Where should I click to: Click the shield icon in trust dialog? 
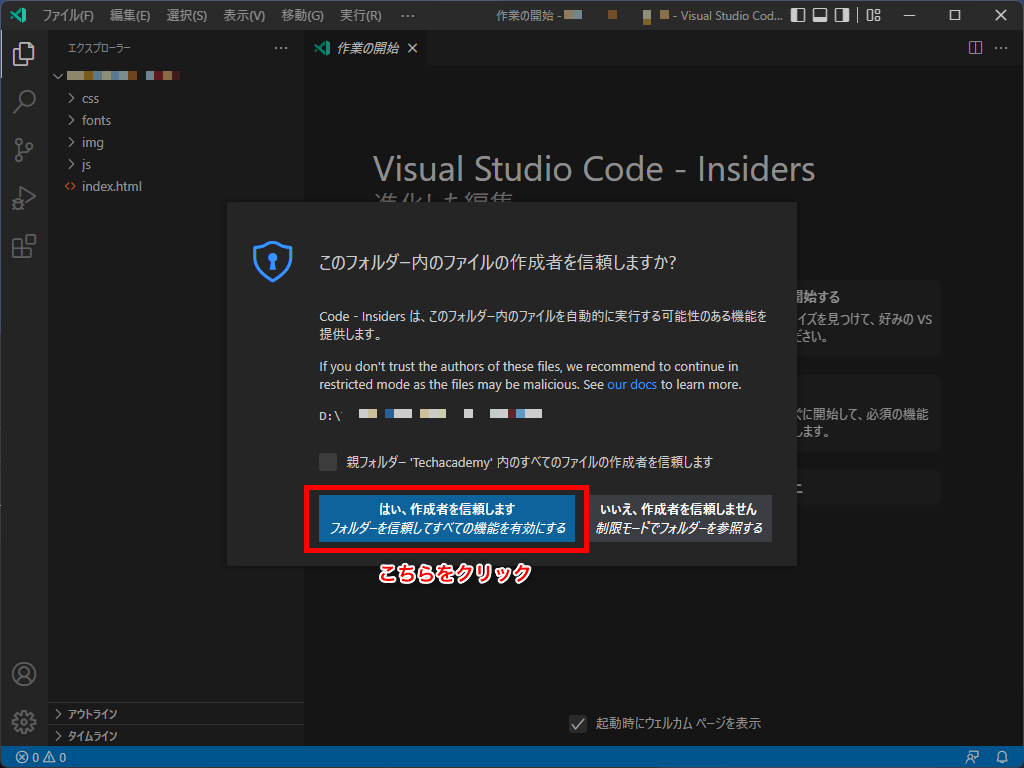272,261
